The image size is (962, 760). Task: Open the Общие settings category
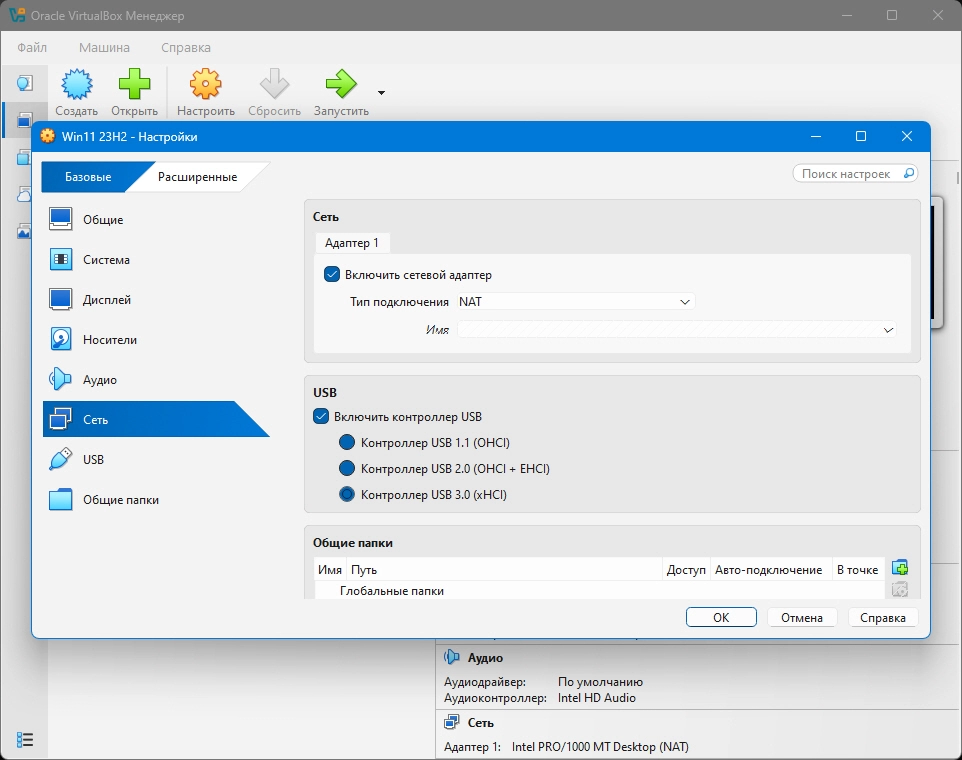pos(156,220)
